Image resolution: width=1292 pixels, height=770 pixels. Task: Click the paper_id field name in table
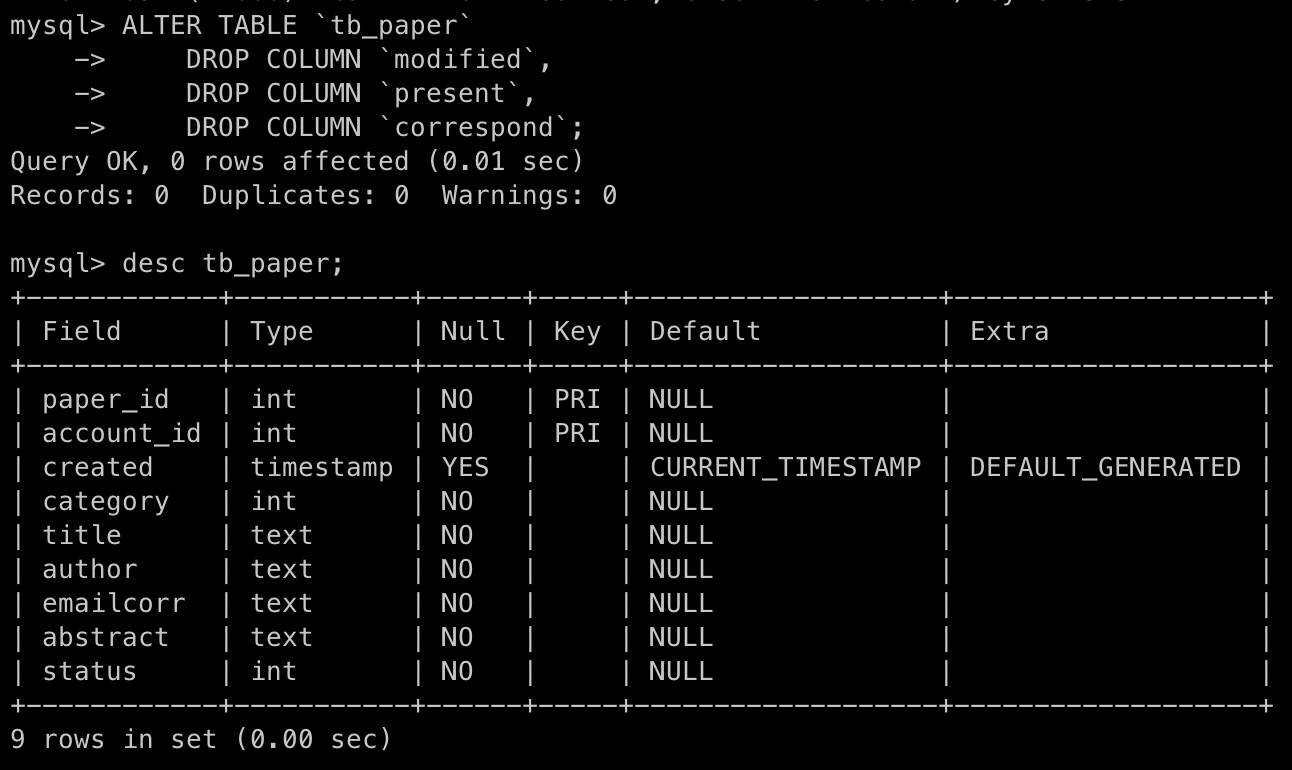pyautogui.click(x=105, y=400)
